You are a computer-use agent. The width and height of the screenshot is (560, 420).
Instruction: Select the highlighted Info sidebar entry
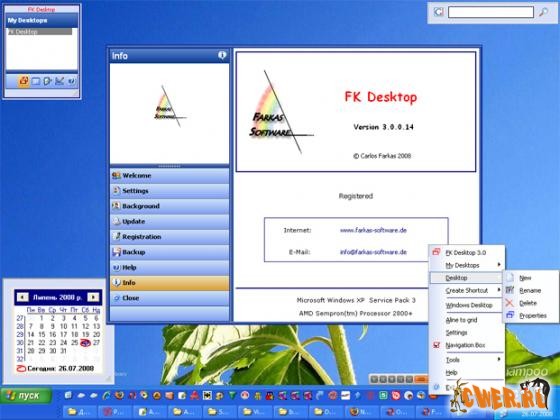170,283
